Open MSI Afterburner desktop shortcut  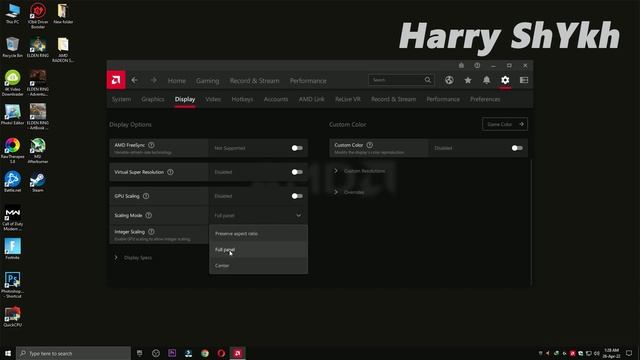tap(38, 151)
